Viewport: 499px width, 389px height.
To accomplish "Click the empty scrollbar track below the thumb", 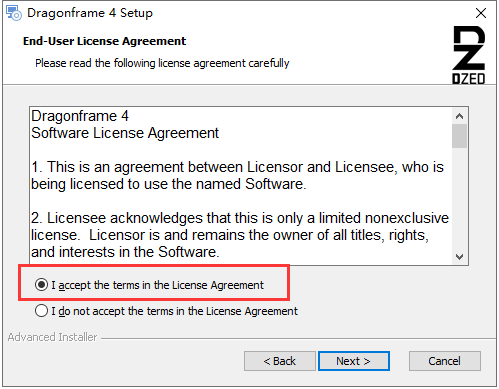I will (460, 198).
